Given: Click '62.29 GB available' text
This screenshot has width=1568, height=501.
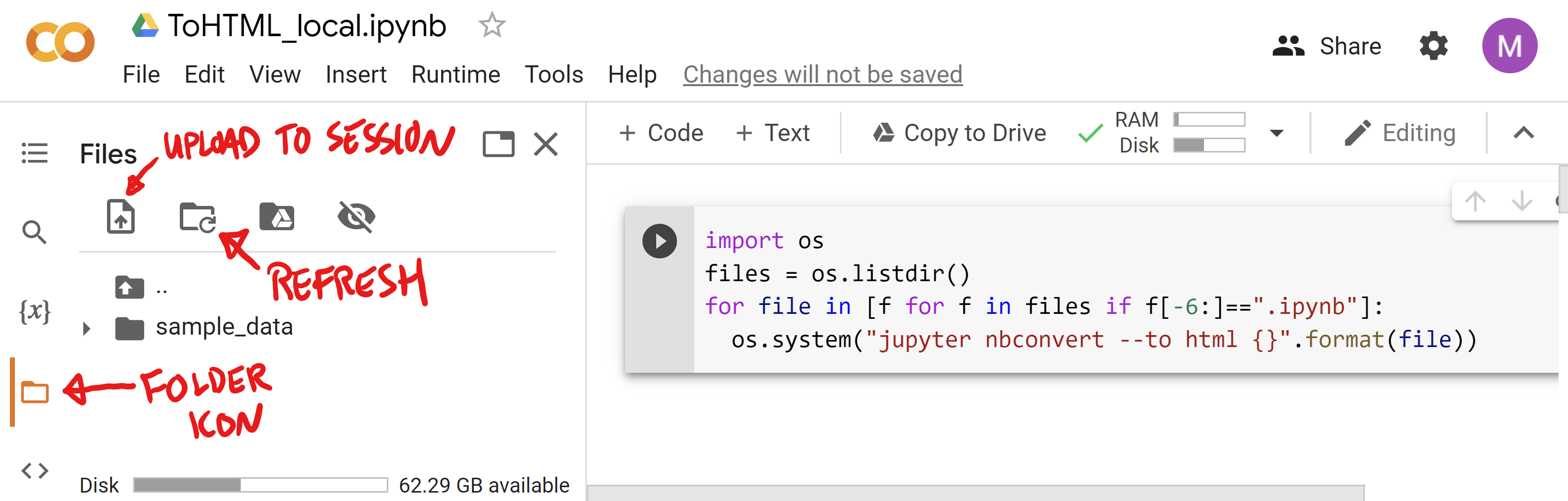Looking at the screenshot, I should point(484,485).
